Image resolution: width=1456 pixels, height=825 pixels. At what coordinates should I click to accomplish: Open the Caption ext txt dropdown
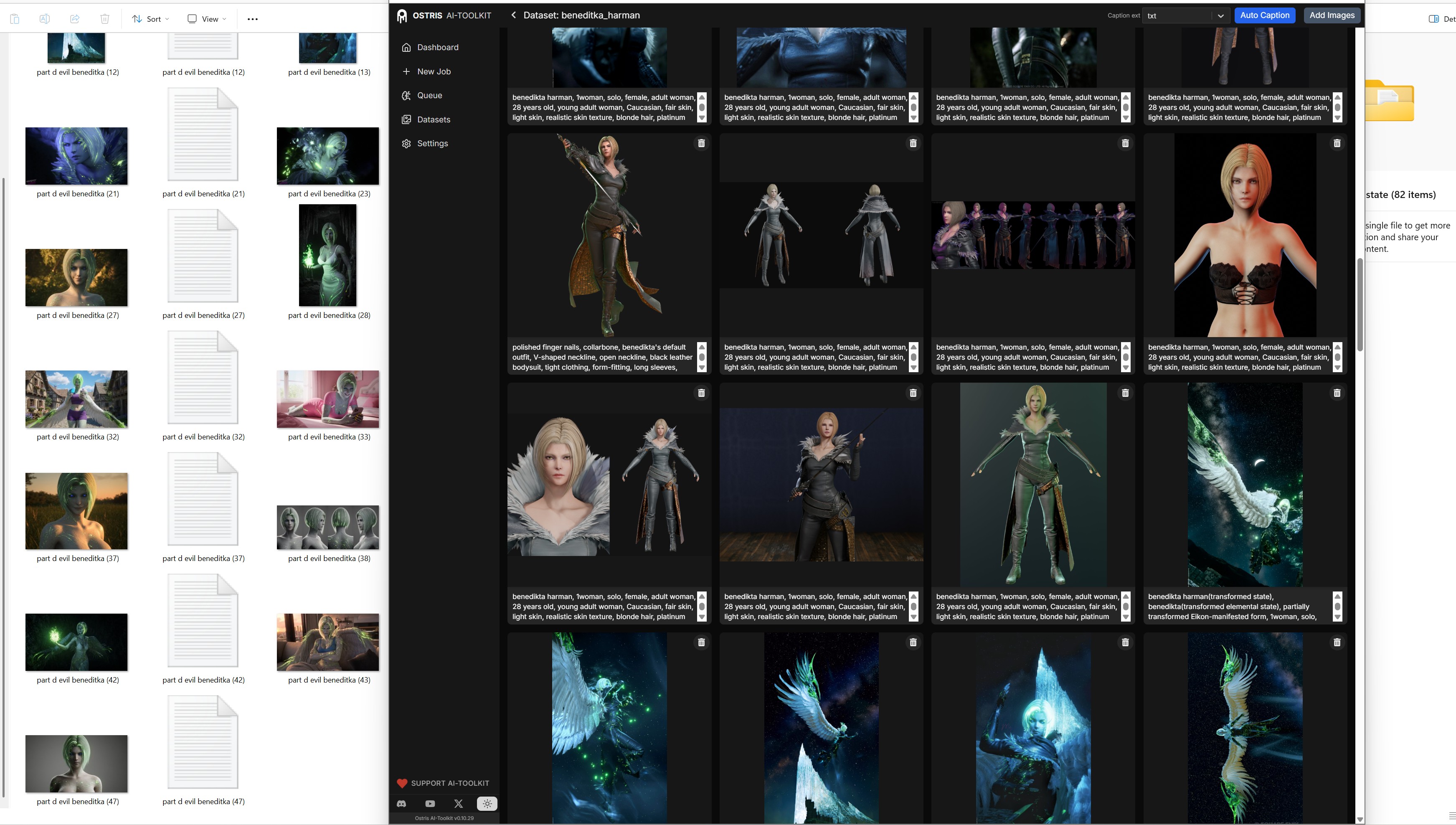(1186, 16)
